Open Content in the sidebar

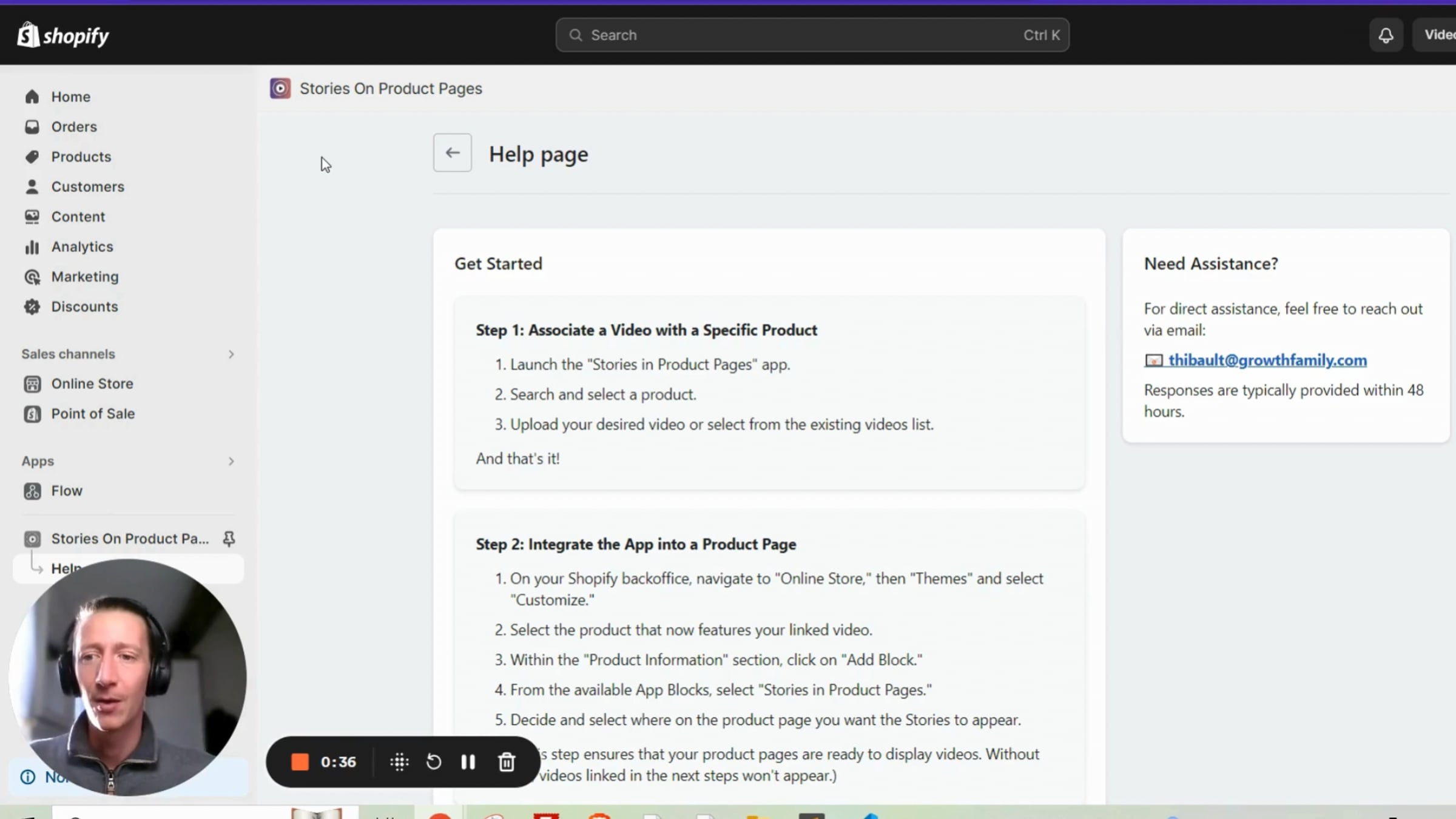point(78,217)
